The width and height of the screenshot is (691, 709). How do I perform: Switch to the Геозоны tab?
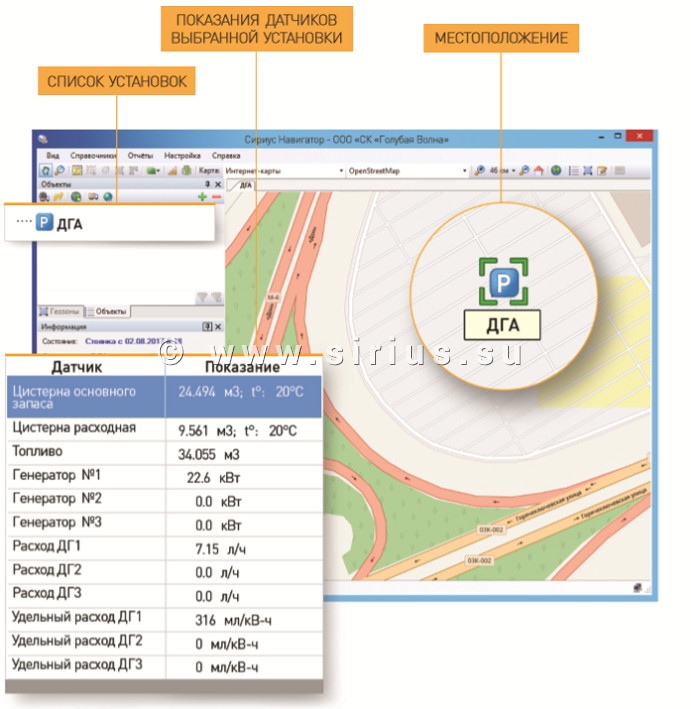click(x=60, y=312)
